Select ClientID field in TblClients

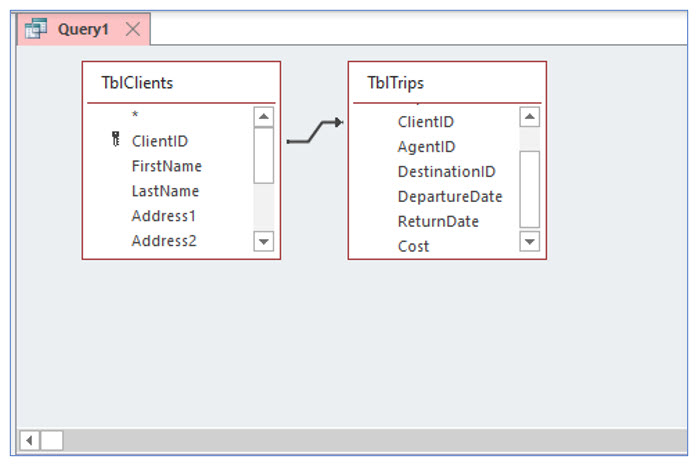coord(160,141)
